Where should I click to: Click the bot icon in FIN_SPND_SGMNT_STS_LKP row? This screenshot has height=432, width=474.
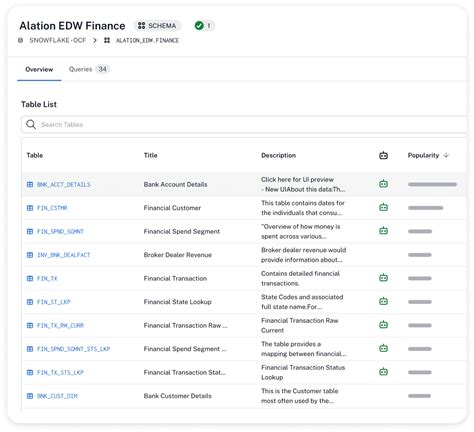383,348
